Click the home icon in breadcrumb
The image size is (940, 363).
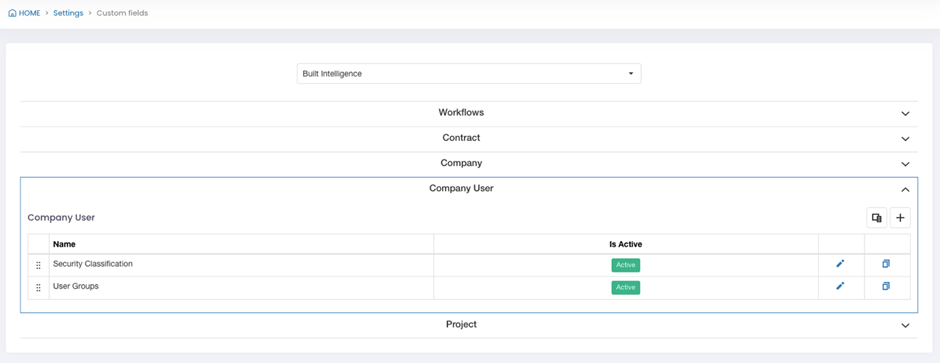13,13
